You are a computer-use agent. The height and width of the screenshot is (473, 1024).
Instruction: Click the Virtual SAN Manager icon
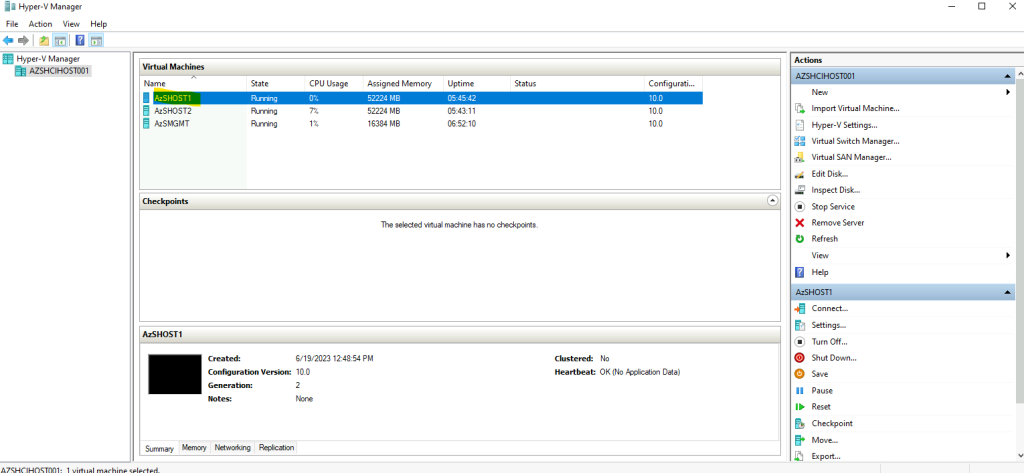799,157
